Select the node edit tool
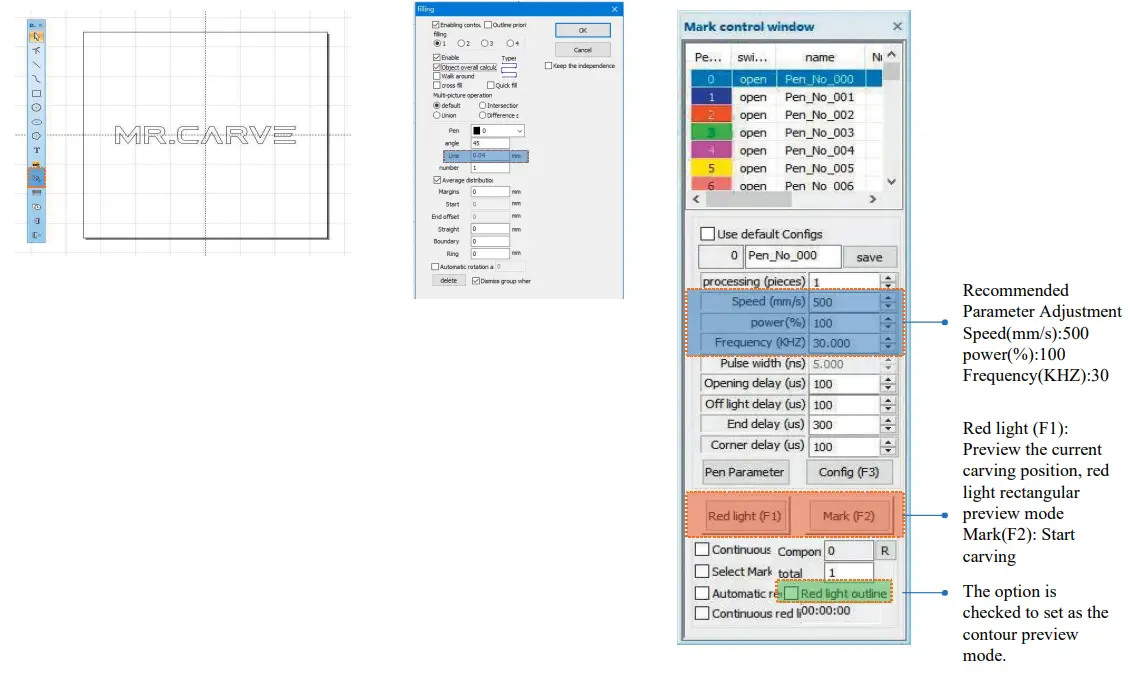1130x673 pixels. (x=36, y=50)
